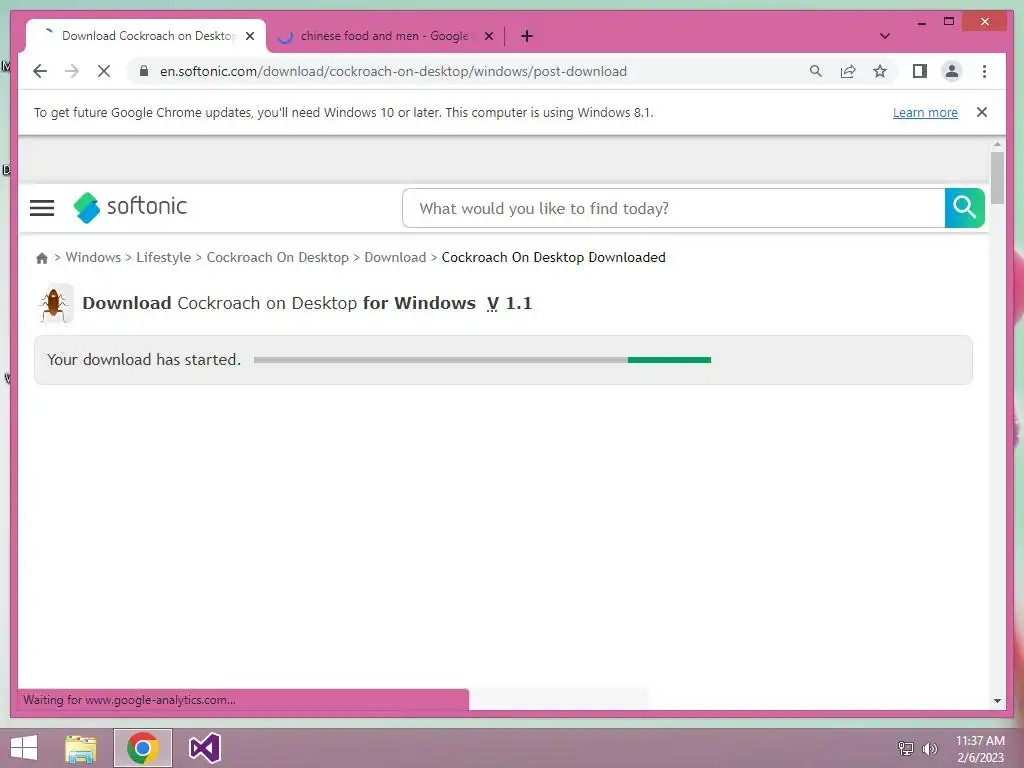Switch to Download Cockroach on Desktop tab

pyautogui.click(x=146, y=36)
